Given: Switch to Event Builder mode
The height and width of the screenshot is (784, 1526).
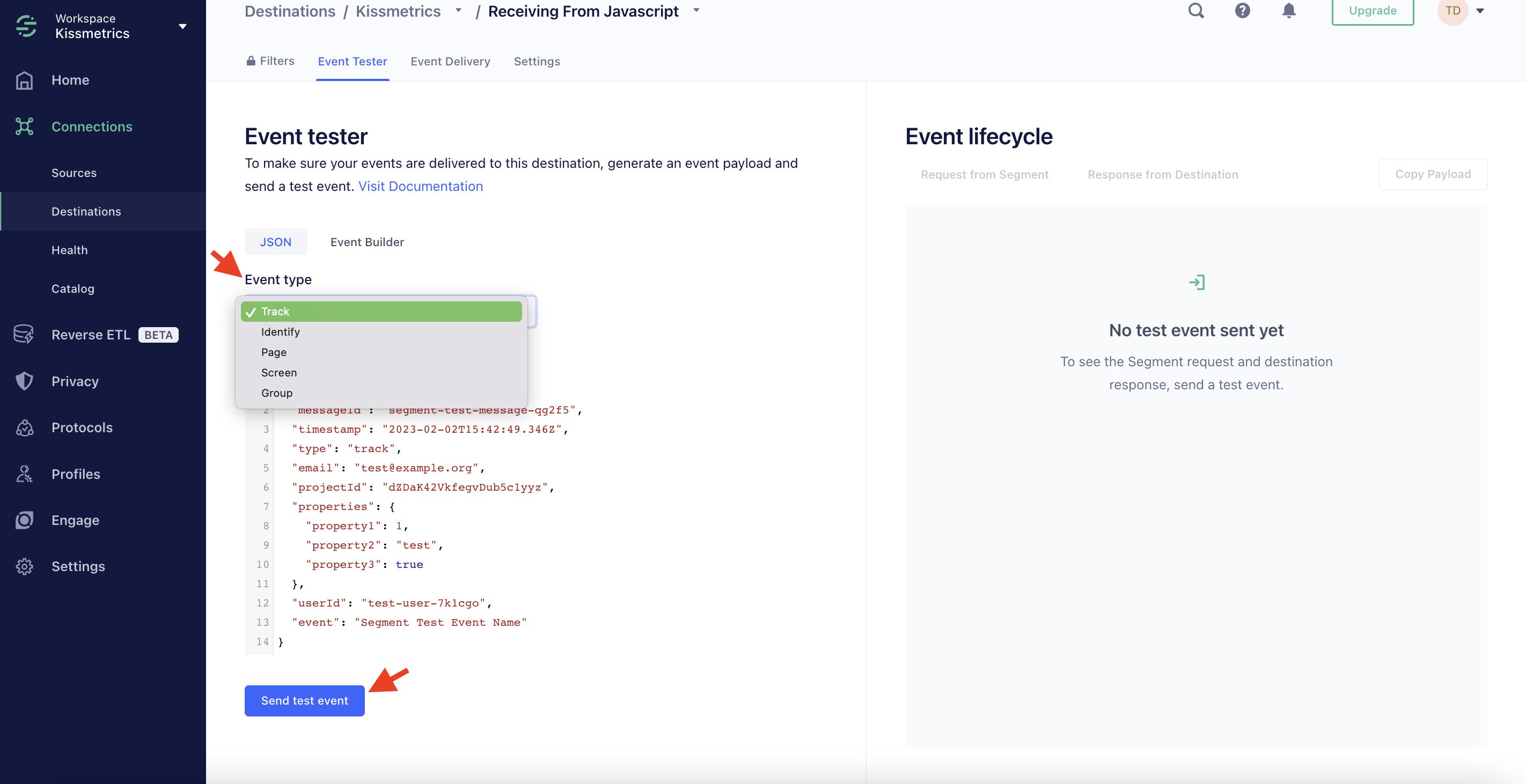Looking at the screenshot, I should (x=366, y=242).
